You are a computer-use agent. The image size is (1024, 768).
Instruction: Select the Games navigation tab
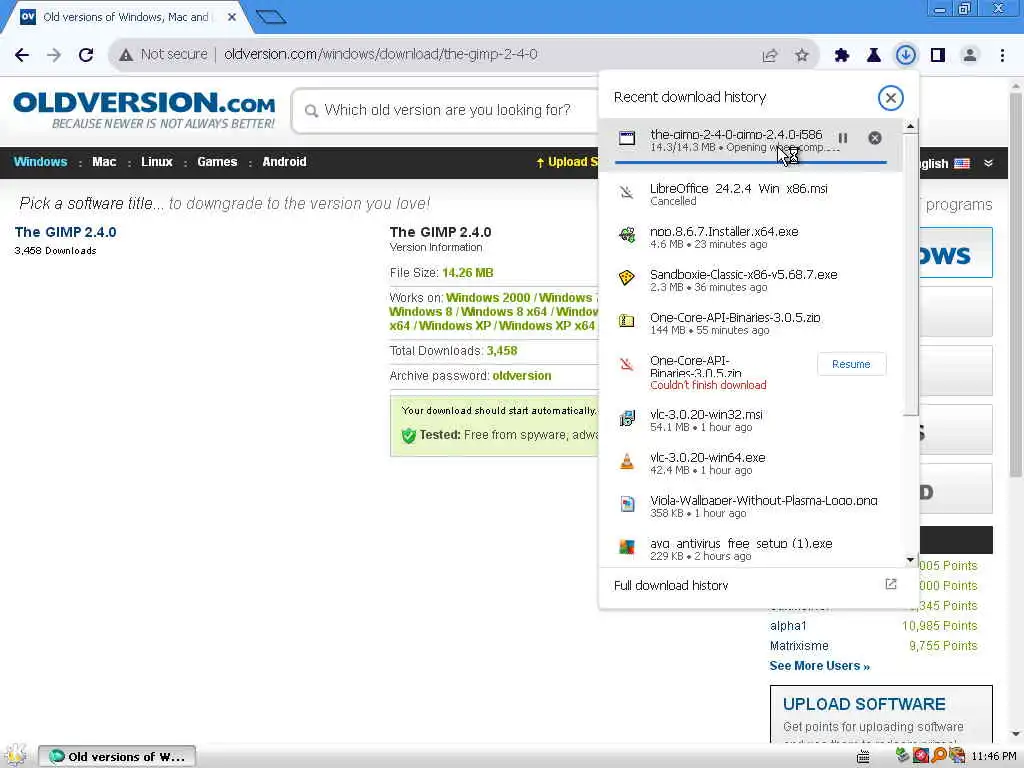(x=217, y=162)
